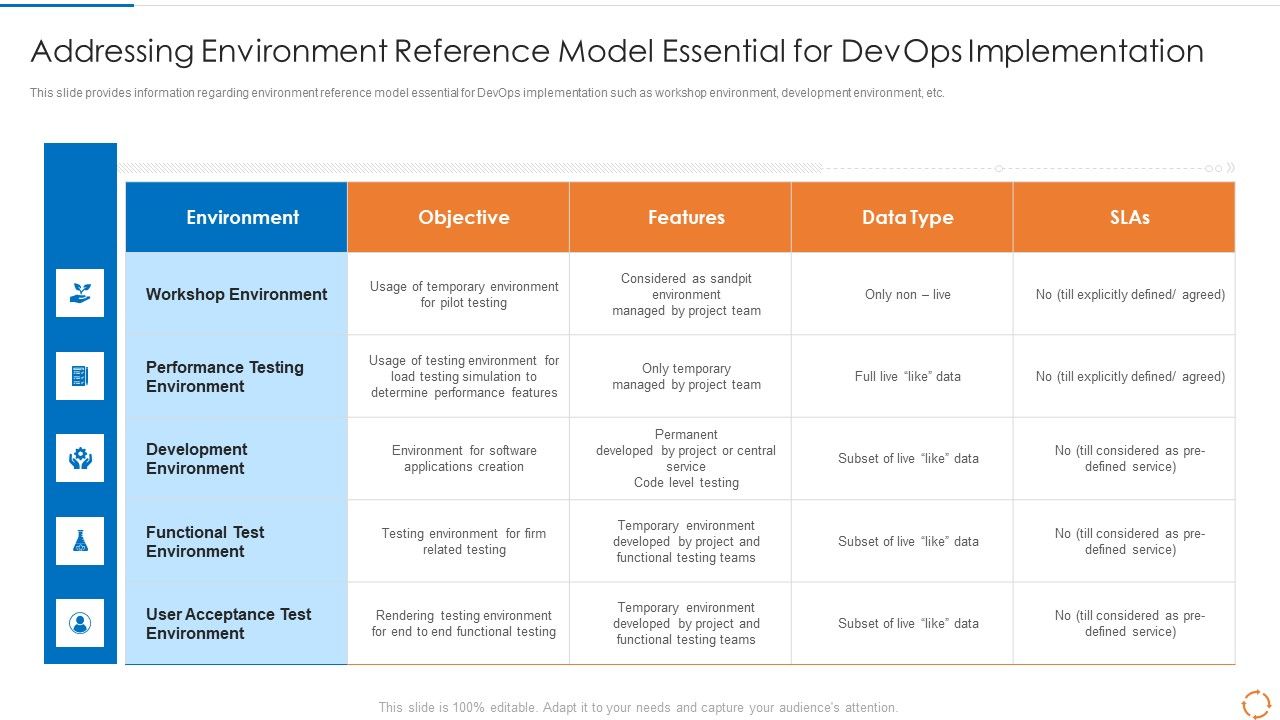Select Functional Test row's 'Temporary environment' features cell
Viewport: 1280px width, 720px height.
click(680, 541)
